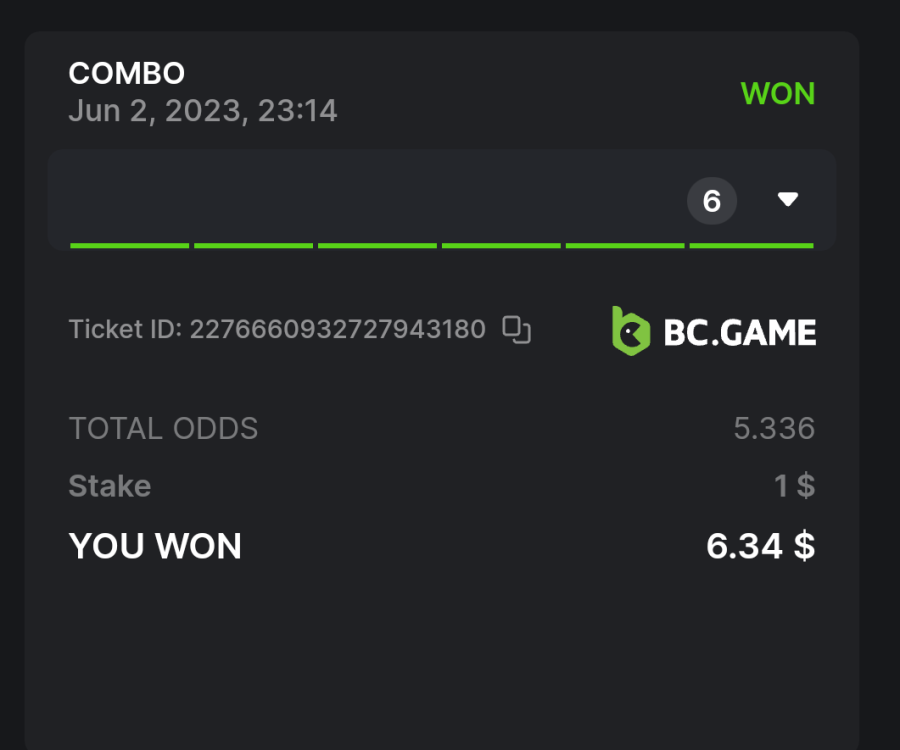900x750 pixels.
Task: Click the 6.34 $ winnings amount
Action: (x=760, y=546)
